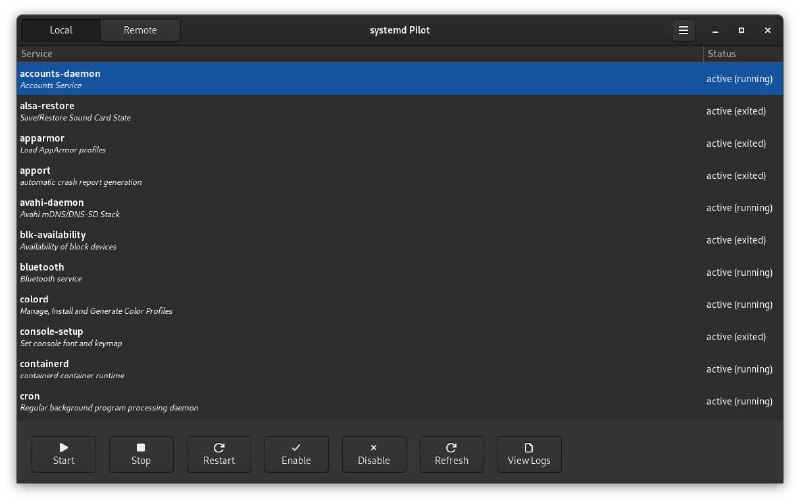The width and height of the screenshot is (800, 502).
Task: Select the apparmor service row
Action: [400, 143]
